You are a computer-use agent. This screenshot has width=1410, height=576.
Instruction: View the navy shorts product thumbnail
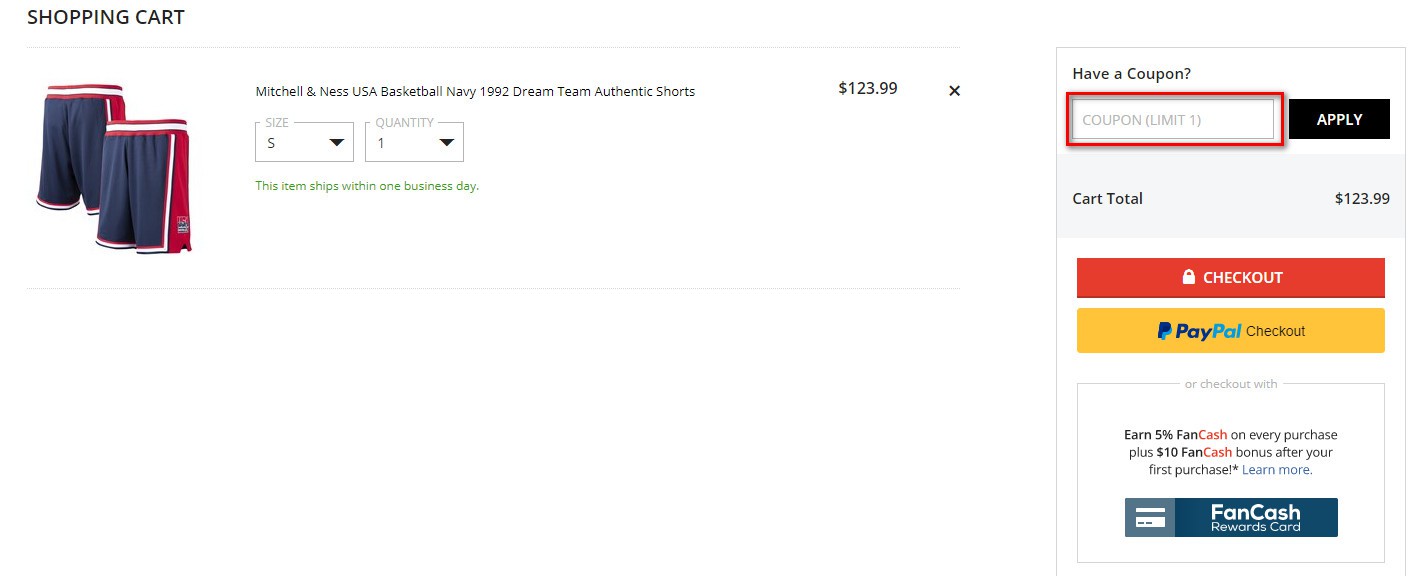click(114, 168)
